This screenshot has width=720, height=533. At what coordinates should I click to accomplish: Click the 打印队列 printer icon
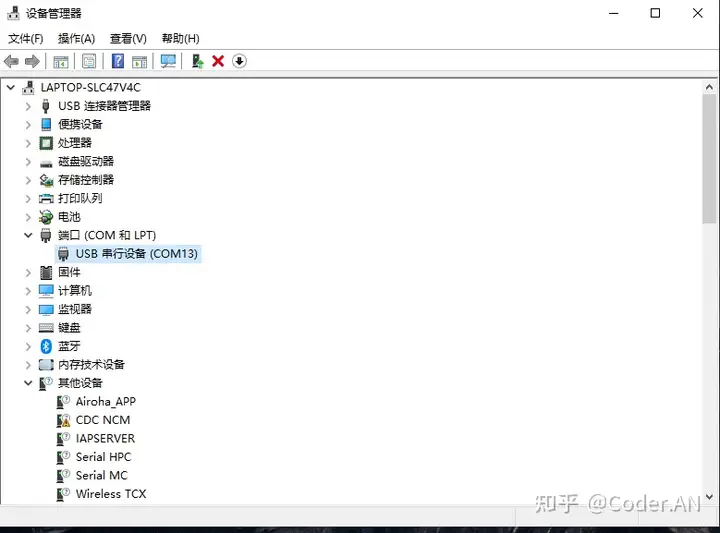(46, 198)
